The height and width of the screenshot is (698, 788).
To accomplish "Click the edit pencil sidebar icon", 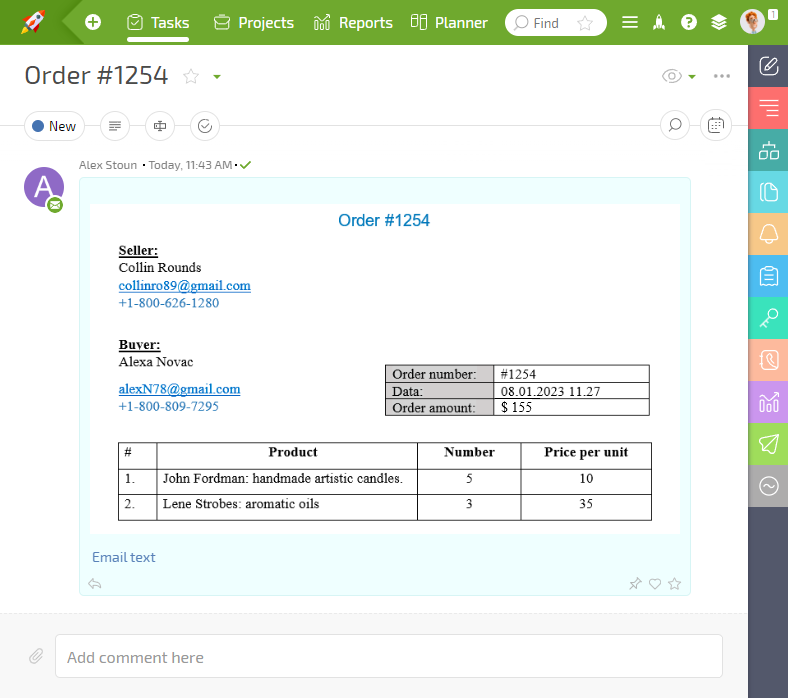I will (x=768, y=66).
